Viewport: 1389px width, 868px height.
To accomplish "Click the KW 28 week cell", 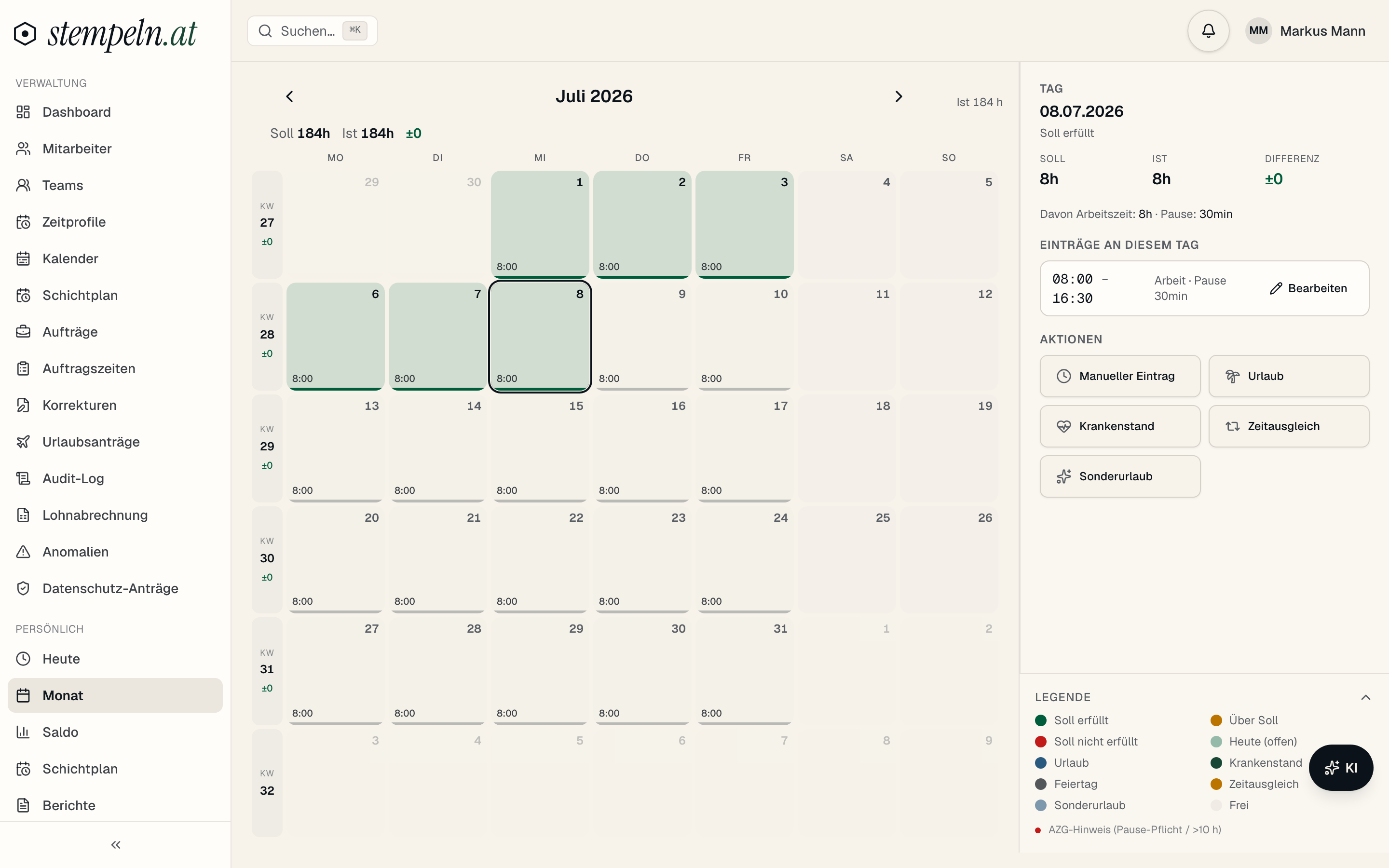I will click(267, 337).
